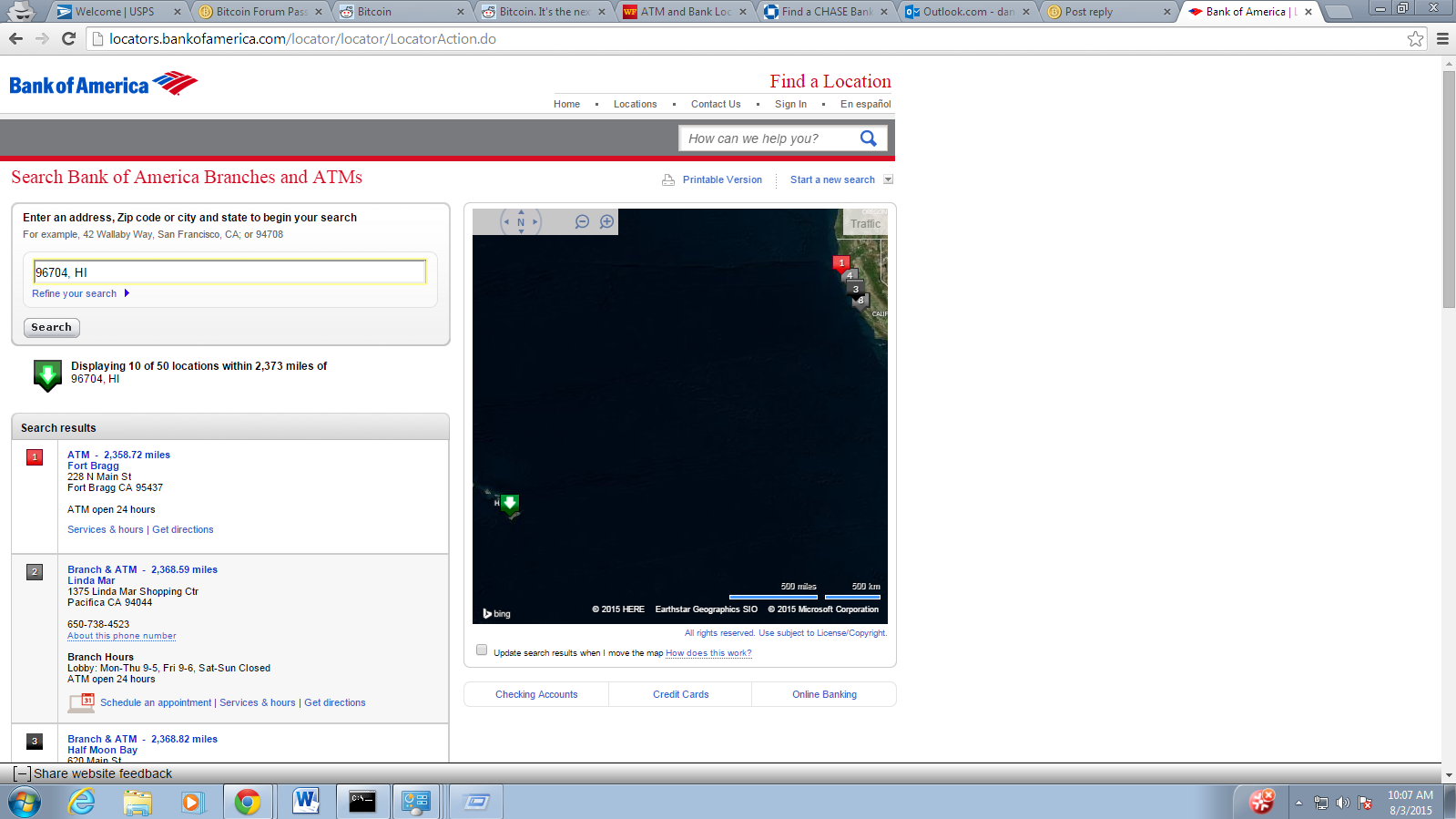Viewport: 1456px width, 819px height.
Task: Click the browser forward arrow
Action: coord(42,38)
